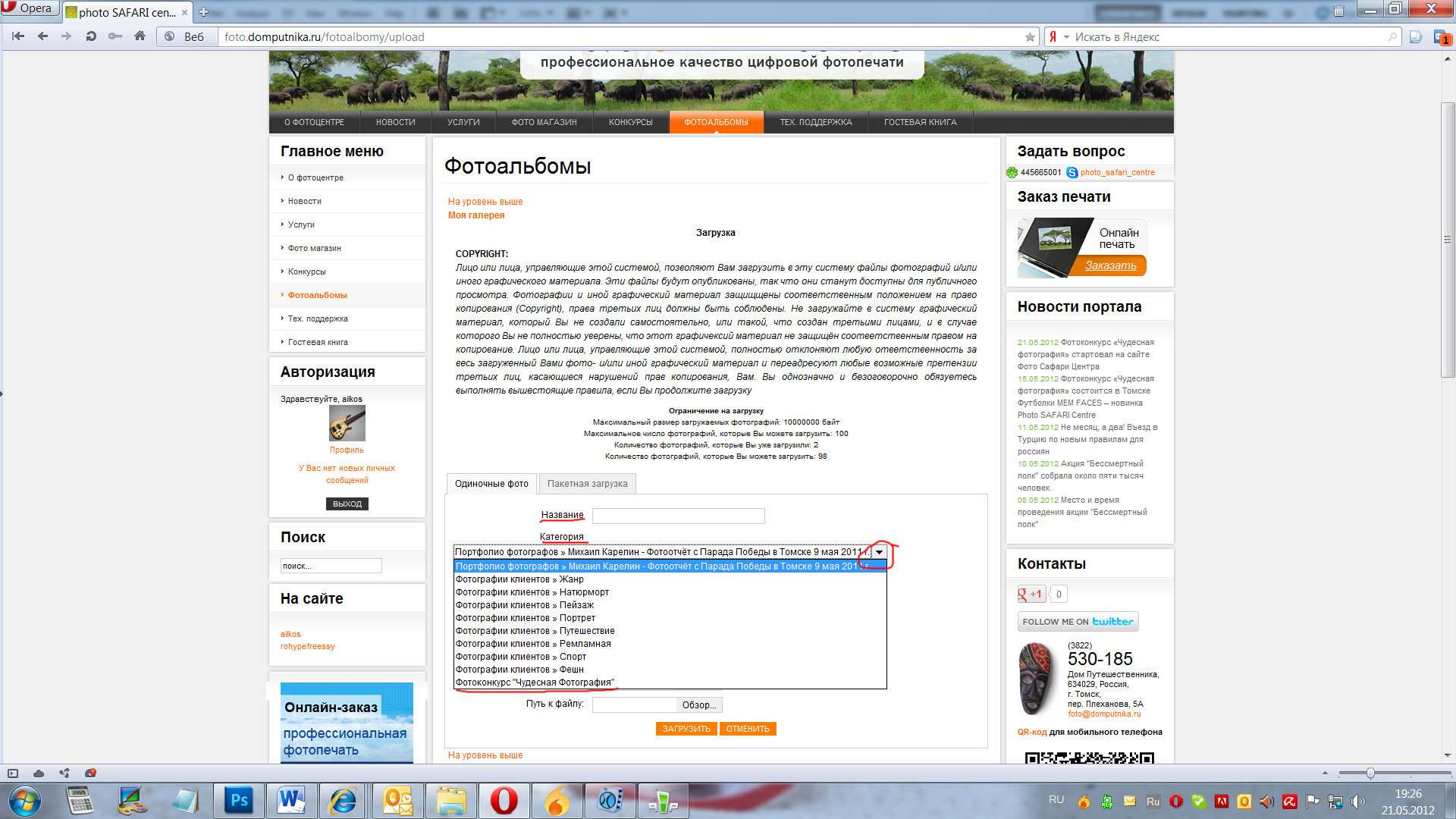Open a new tab with plus icon
This screenshot has height=819, width=1456.
click(x=203, y=12)
